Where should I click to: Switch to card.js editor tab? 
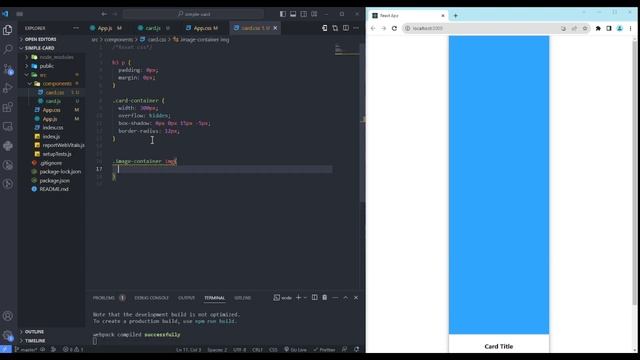tap(153, 28)
